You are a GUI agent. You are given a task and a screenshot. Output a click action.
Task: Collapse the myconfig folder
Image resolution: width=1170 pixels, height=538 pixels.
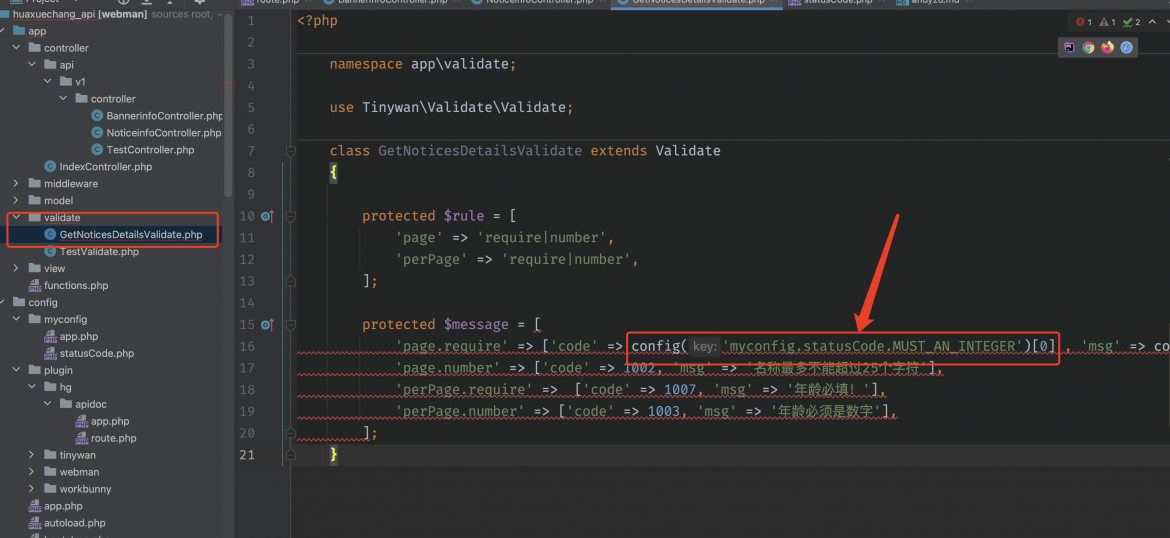click(16, 319)
